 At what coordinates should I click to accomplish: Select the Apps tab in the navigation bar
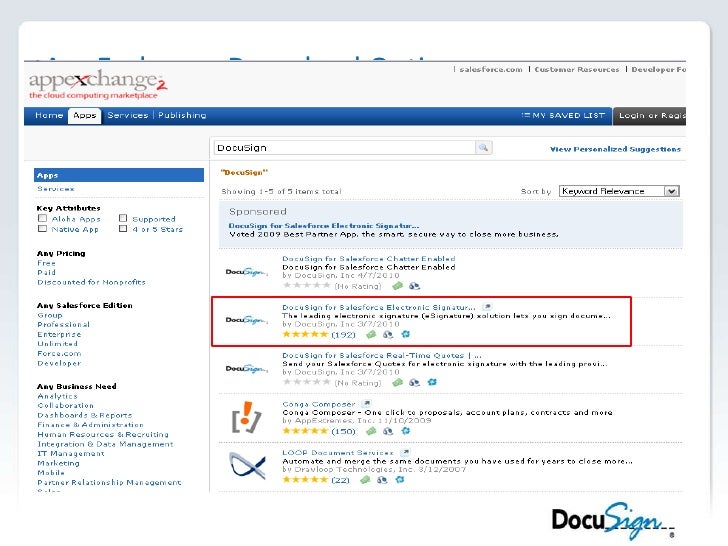pos(84,115)
